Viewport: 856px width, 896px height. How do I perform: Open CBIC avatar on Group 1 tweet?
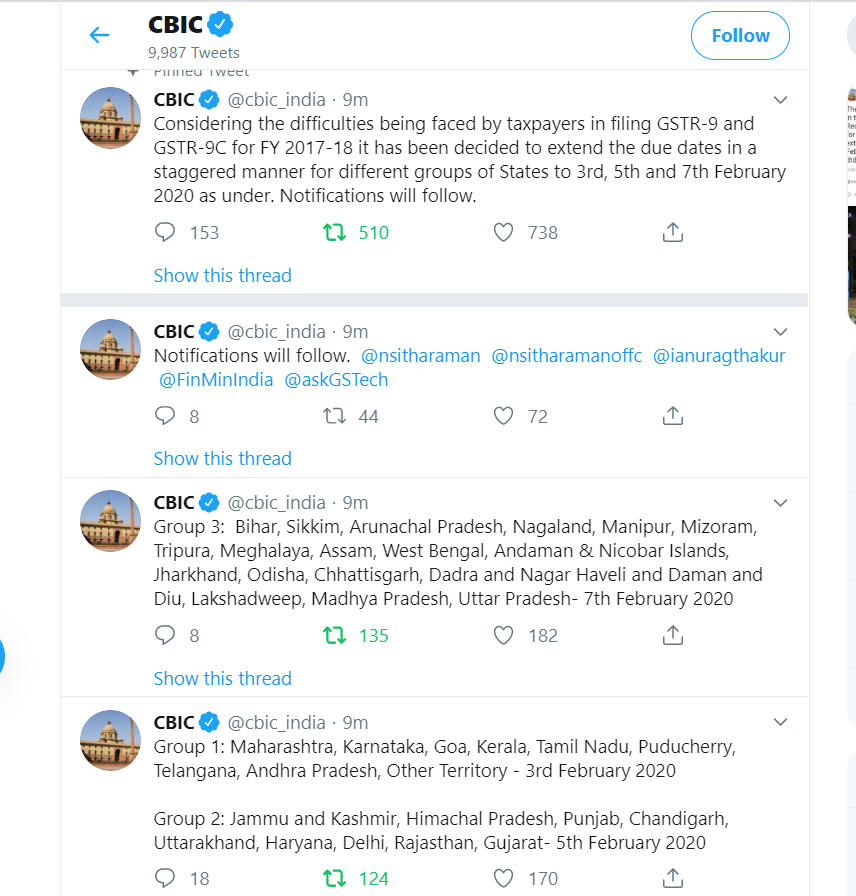pyautogui.click(x=110, y=741)
